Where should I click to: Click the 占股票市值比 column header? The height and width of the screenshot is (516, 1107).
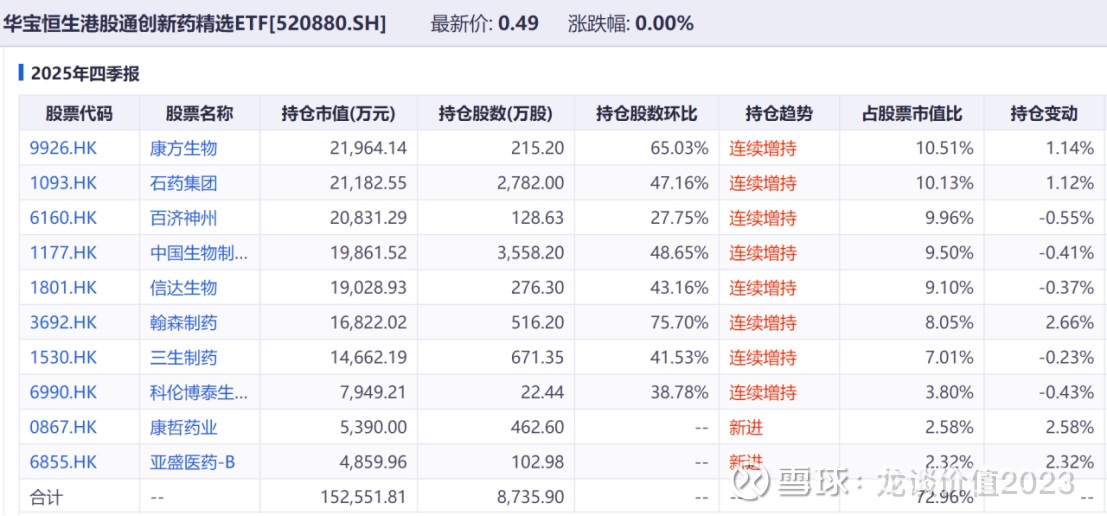(x=911, y=114)
